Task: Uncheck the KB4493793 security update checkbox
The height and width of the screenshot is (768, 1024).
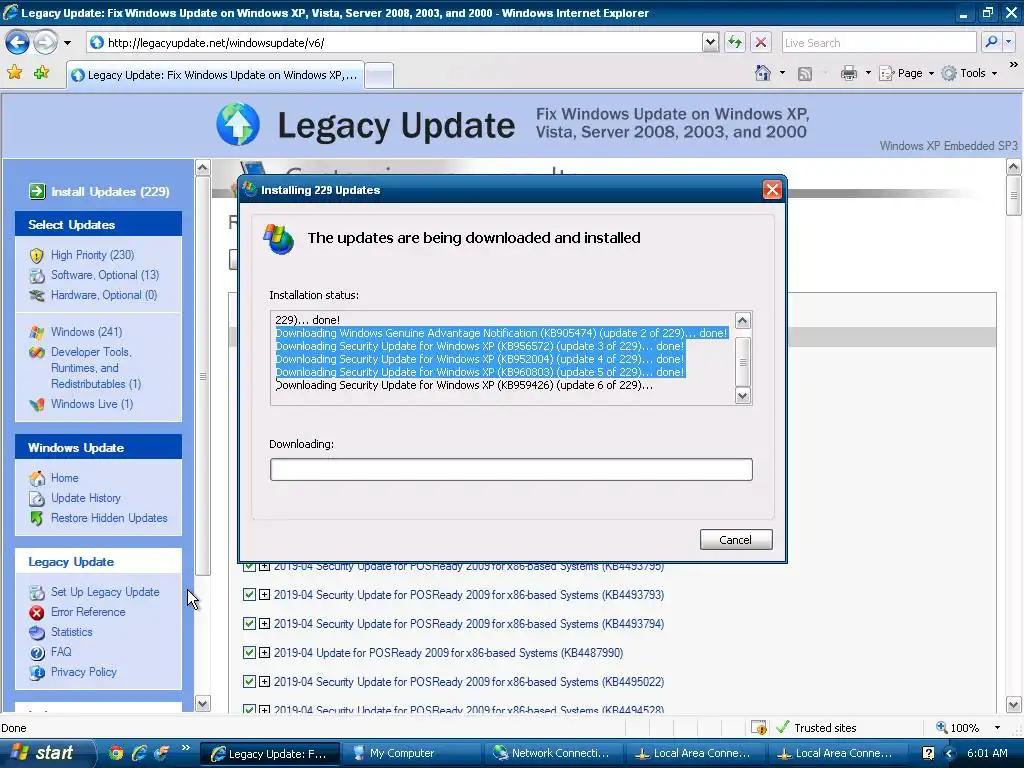Action: (249, 594)
